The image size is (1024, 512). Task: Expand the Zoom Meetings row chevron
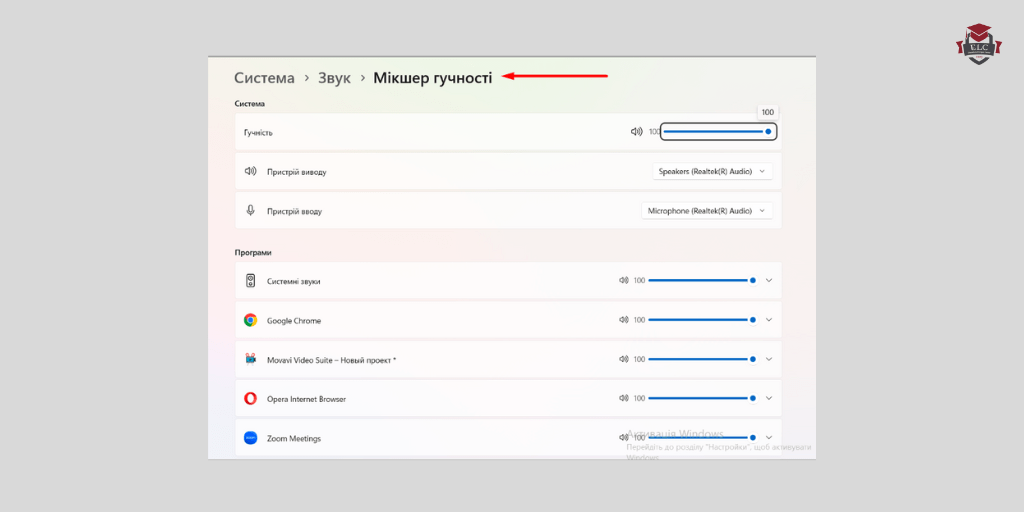(x=769, y=437)
